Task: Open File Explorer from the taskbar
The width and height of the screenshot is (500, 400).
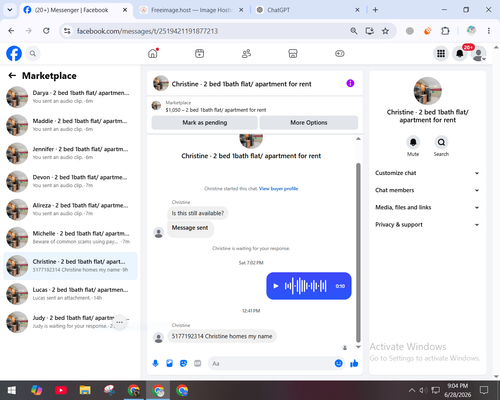Action: pos(85,390)
